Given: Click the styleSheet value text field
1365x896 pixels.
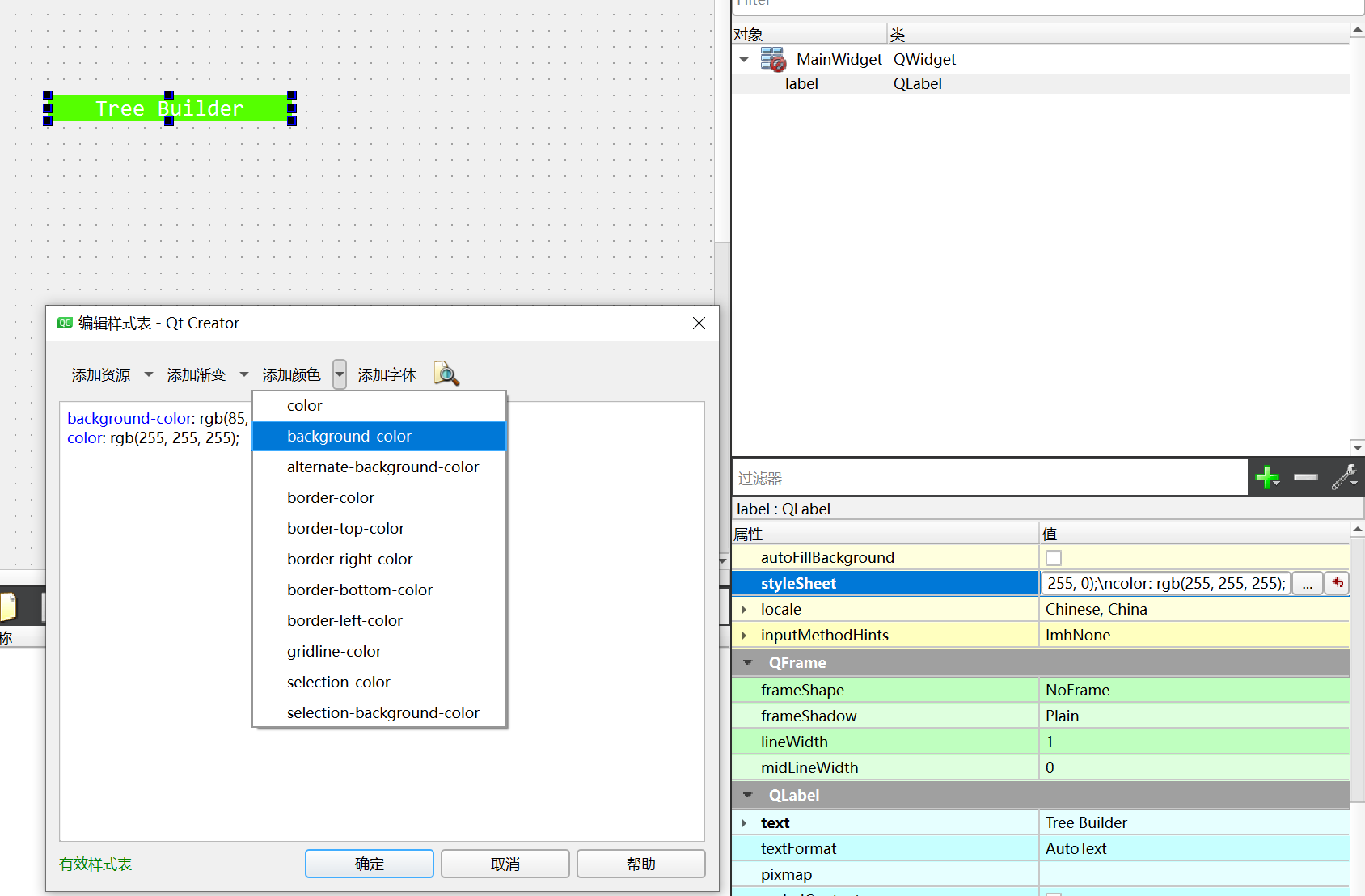Looking at the screenshot, I should coord(1165,583).
